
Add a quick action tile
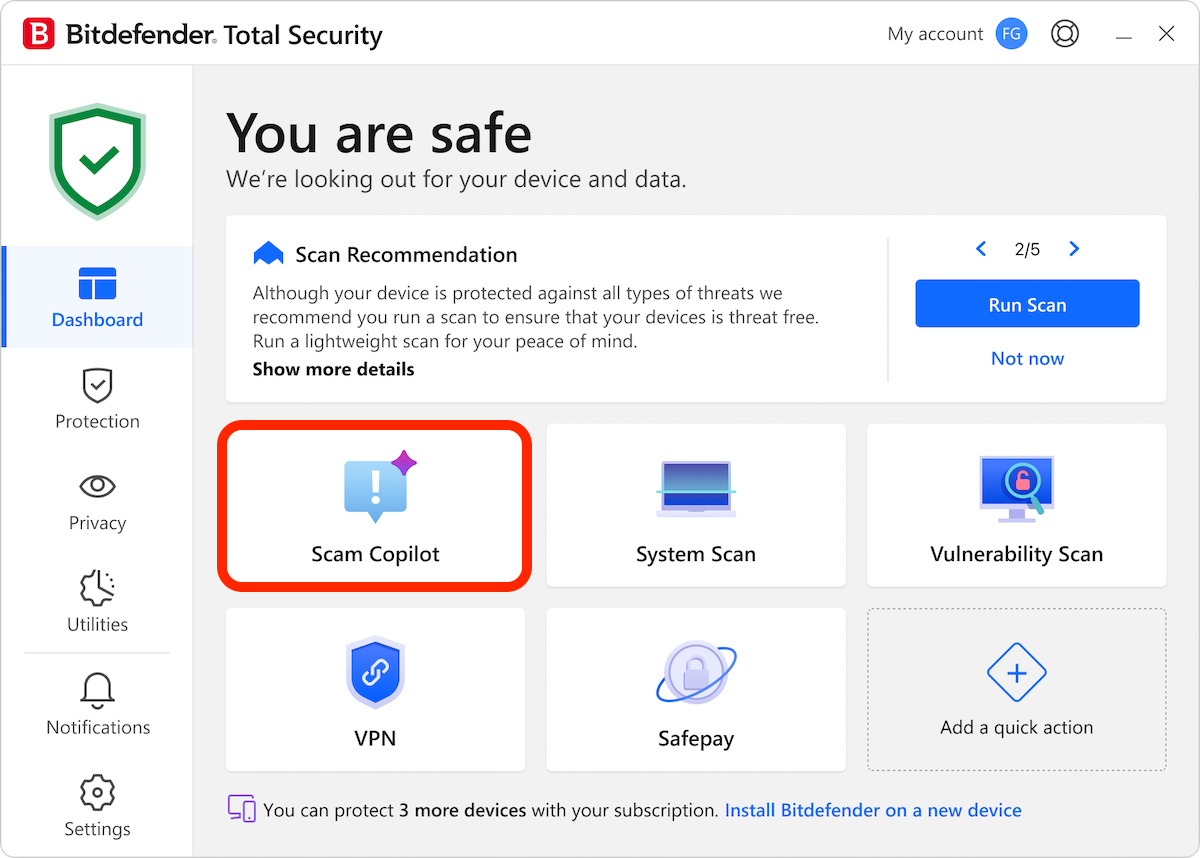pyautogui.click(x=1016, y=689)
